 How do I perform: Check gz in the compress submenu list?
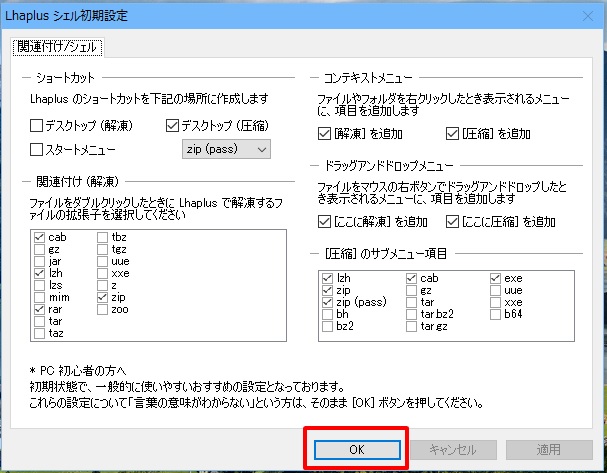tap(412, 290)
